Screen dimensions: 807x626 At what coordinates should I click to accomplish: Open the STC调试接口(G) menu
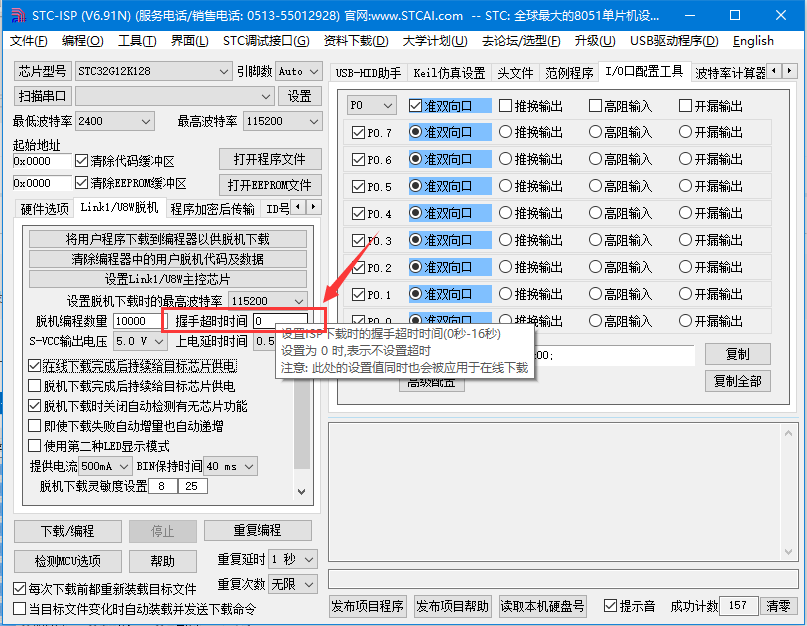[266, 41]
